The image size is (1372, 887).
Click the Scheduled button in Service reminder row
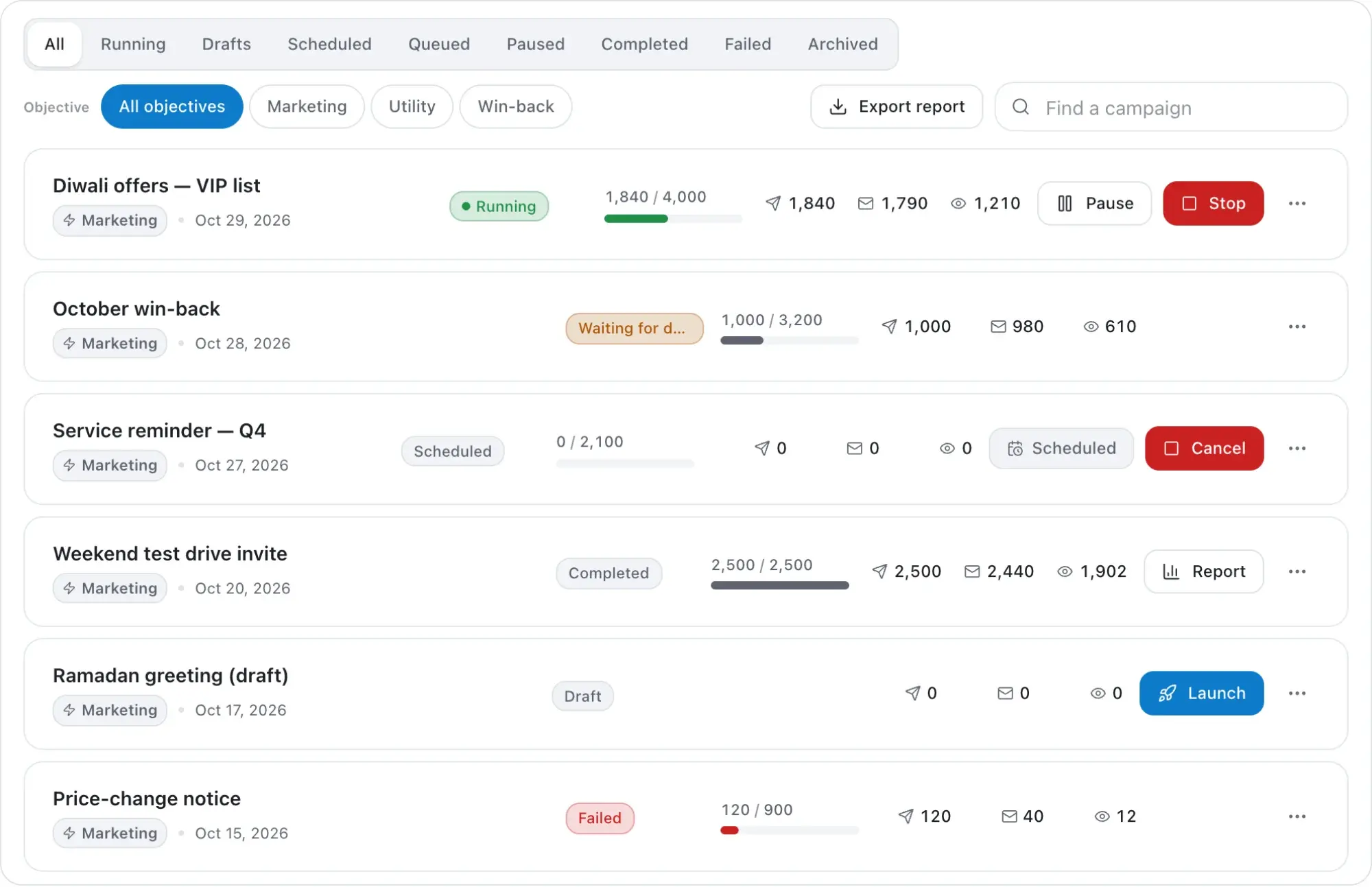pos(1061,449)
